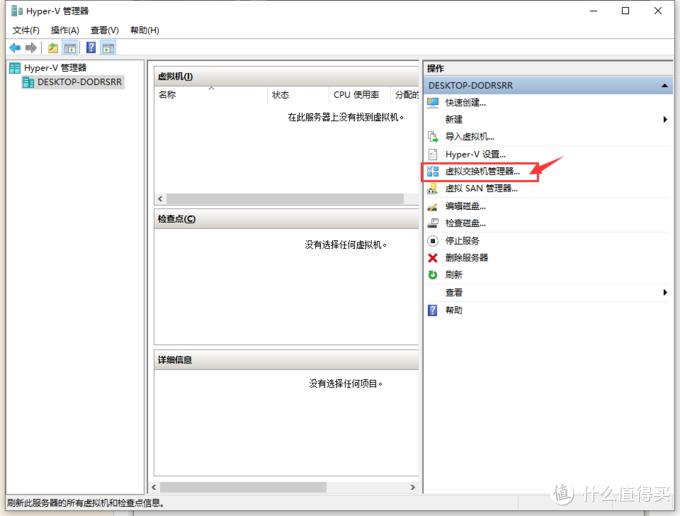Click the 虚拟 SAN 管理器 icon

pyautogui.click(x=432, y=189)
